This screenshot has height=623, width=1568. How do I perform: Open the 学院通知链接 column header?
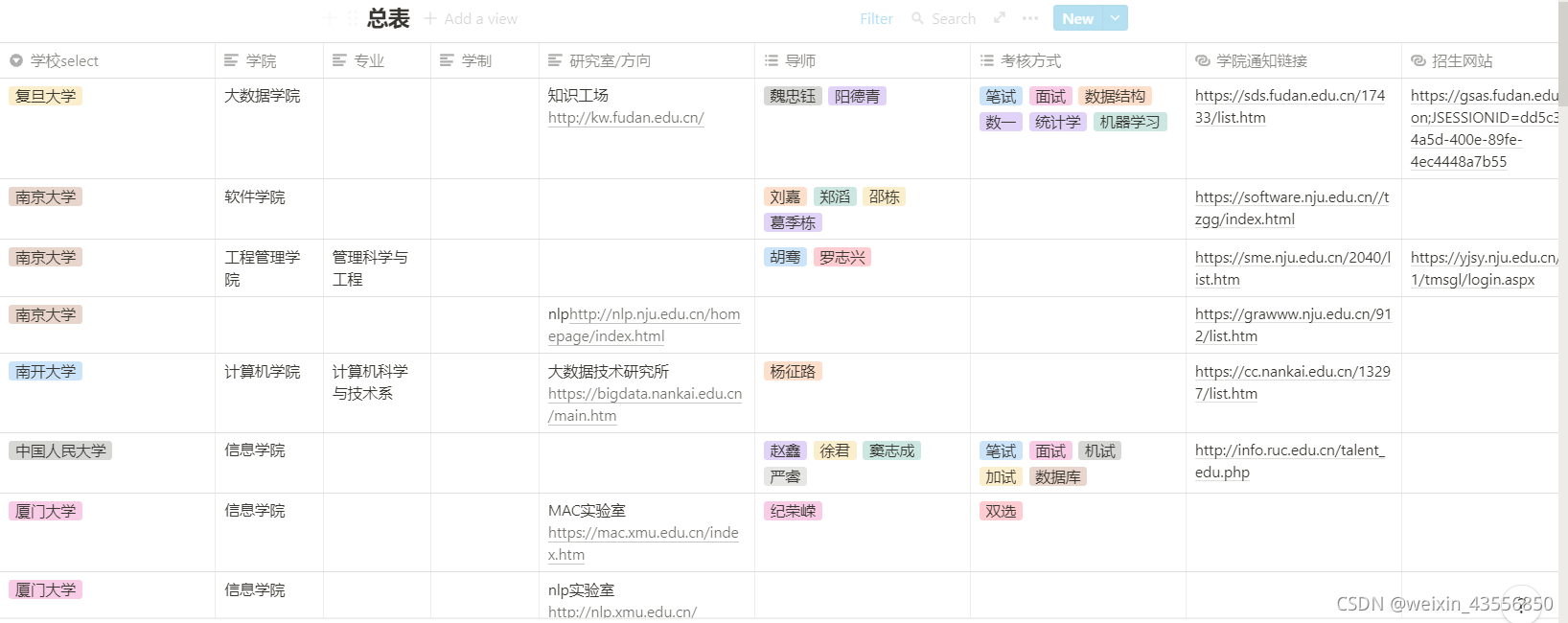(1294, 60)
